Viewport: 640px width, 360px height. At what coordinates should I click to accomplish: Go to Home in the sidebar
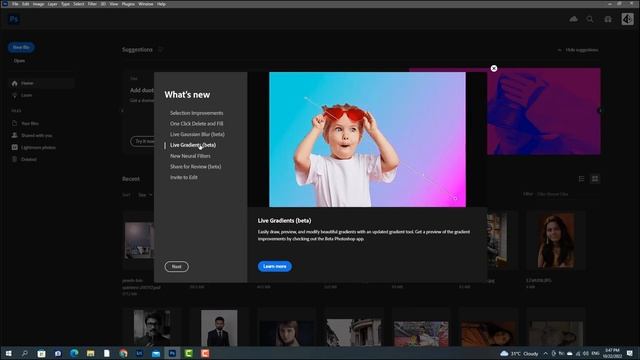(41, 83)
